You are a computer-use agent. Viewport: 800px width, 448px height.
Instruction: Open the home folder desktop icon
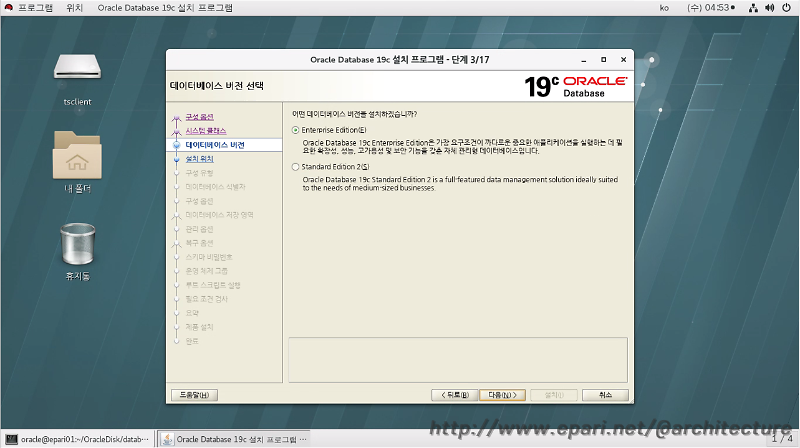[77, 155]
